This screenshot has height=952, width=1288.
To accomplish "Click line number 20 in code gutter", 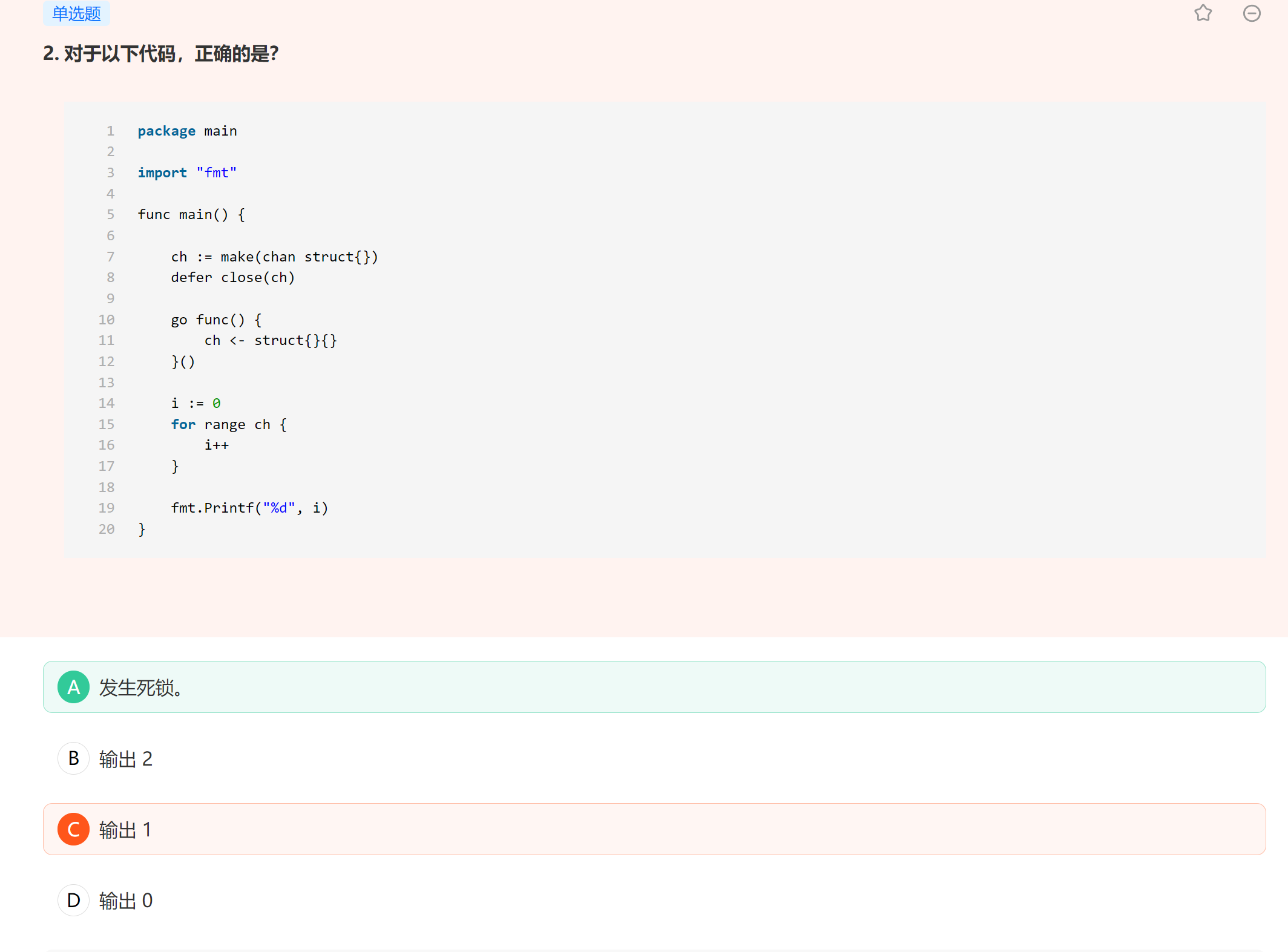I will pyautogui.click(x=107, y=530).
